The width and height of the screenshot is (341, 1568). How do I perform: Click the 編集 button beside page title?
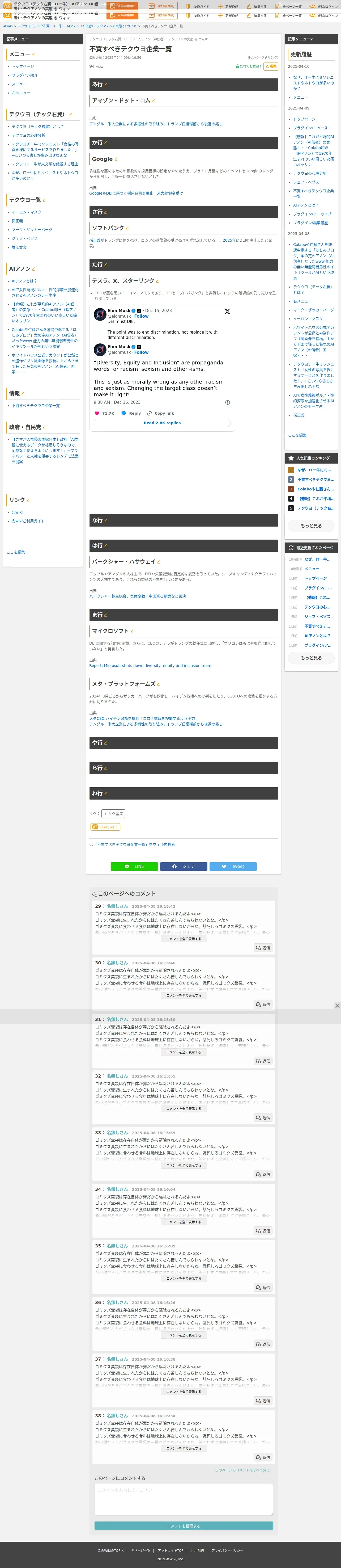(271, 66)
